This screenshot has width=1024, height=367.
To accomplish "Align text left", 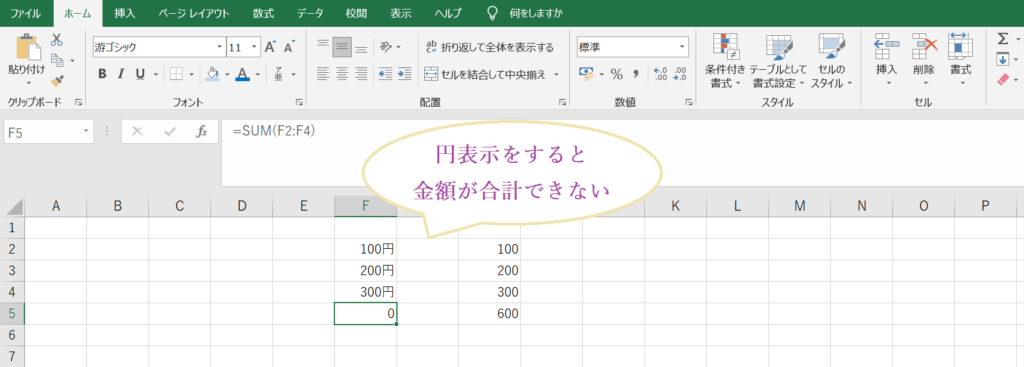I will [323, 74].
